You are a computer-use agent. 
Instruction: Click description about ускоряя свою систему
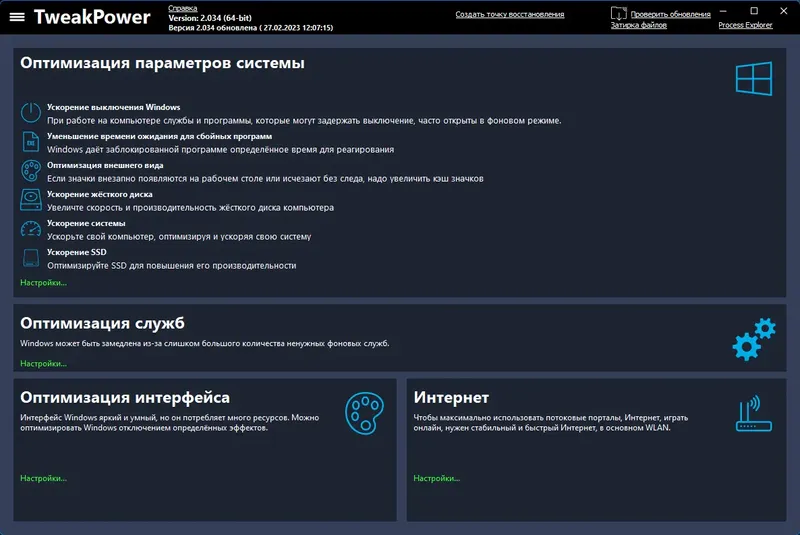179,237
